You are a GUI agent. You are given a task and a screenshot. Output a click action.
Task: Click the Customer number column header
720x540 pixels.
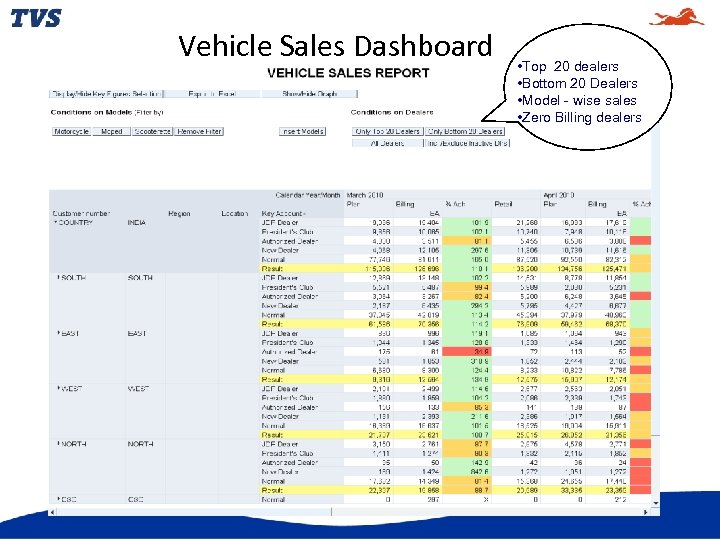(x=81, y=214)
